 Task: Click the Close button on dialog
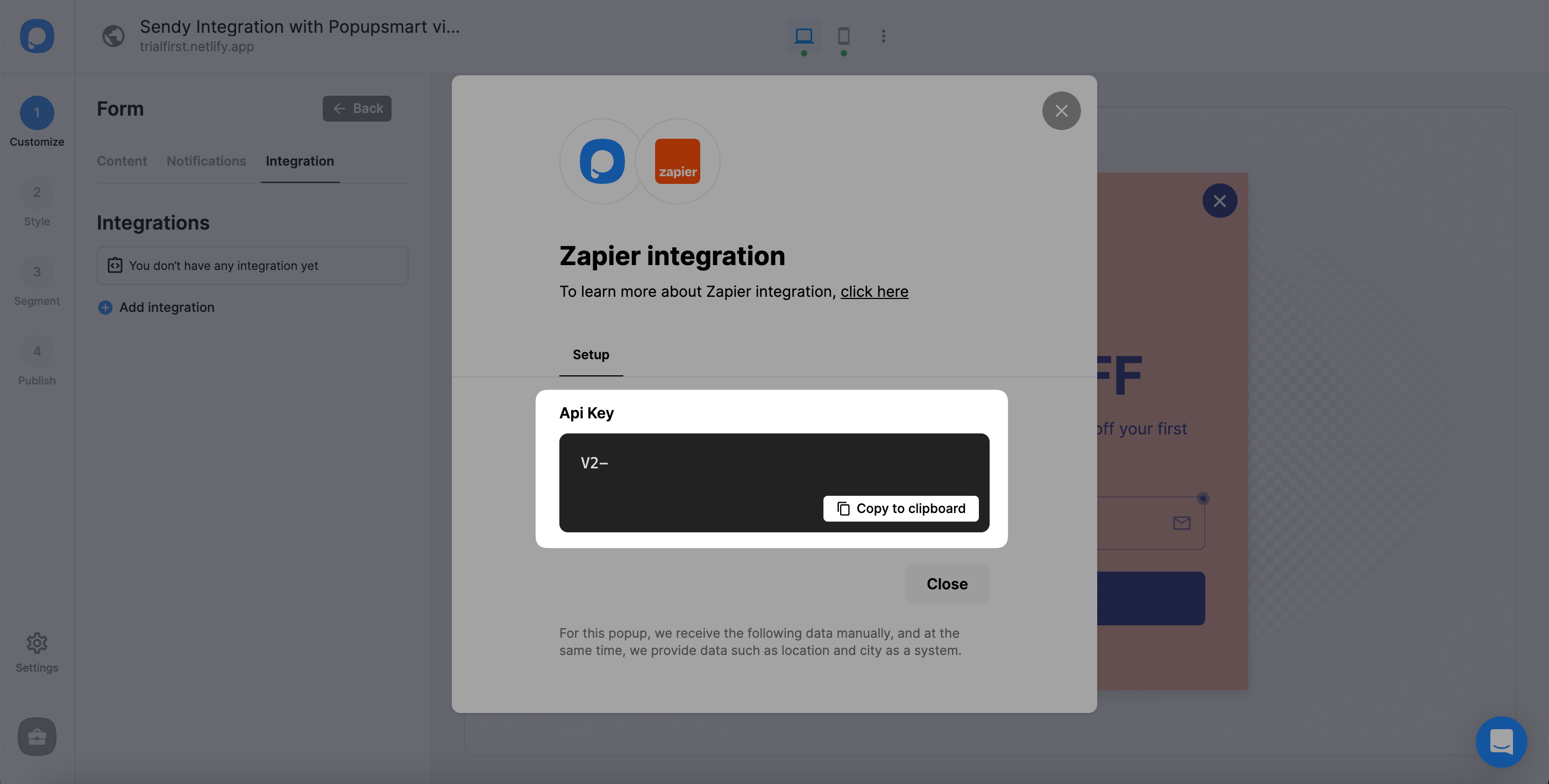pyautogui.click(x=947, y=584)
